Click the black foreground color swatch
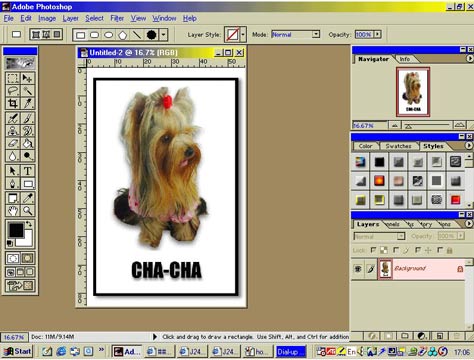This screenshot has width=474, height=360. point(16,230)
